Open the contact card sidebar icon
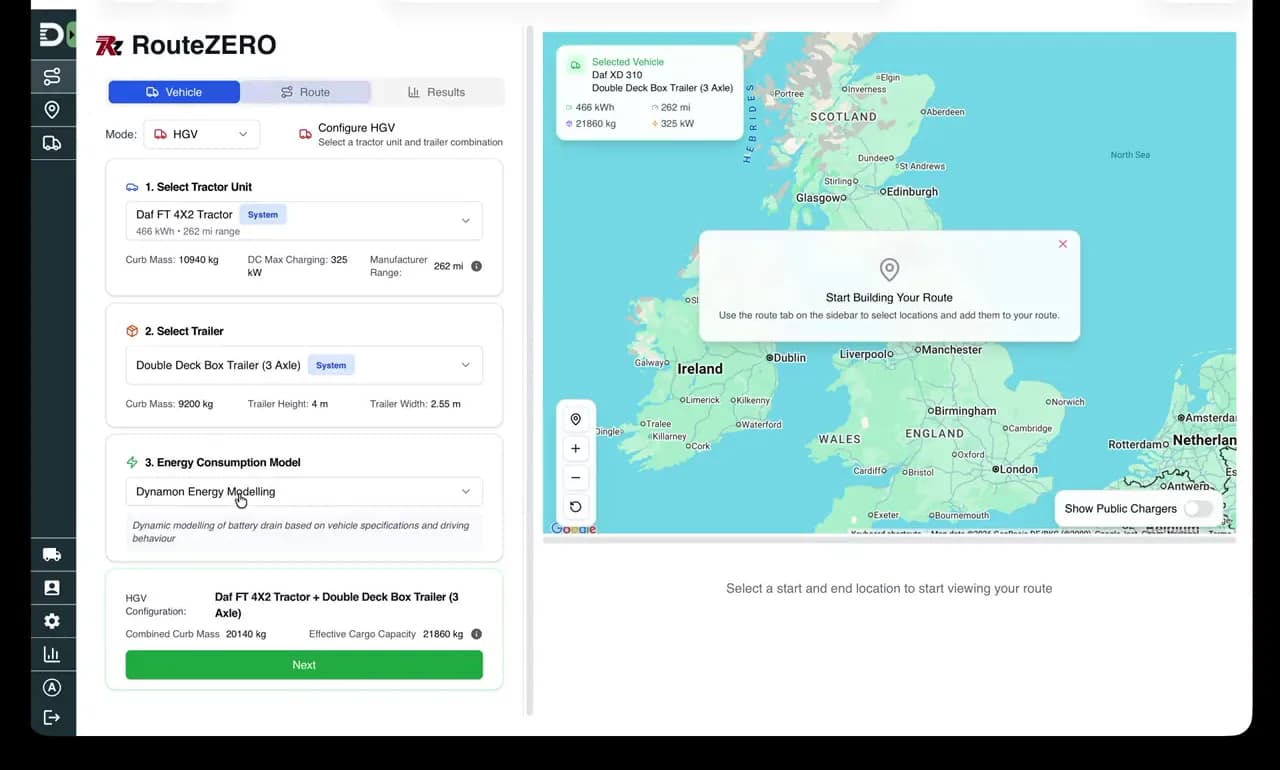 click(52, 588)
